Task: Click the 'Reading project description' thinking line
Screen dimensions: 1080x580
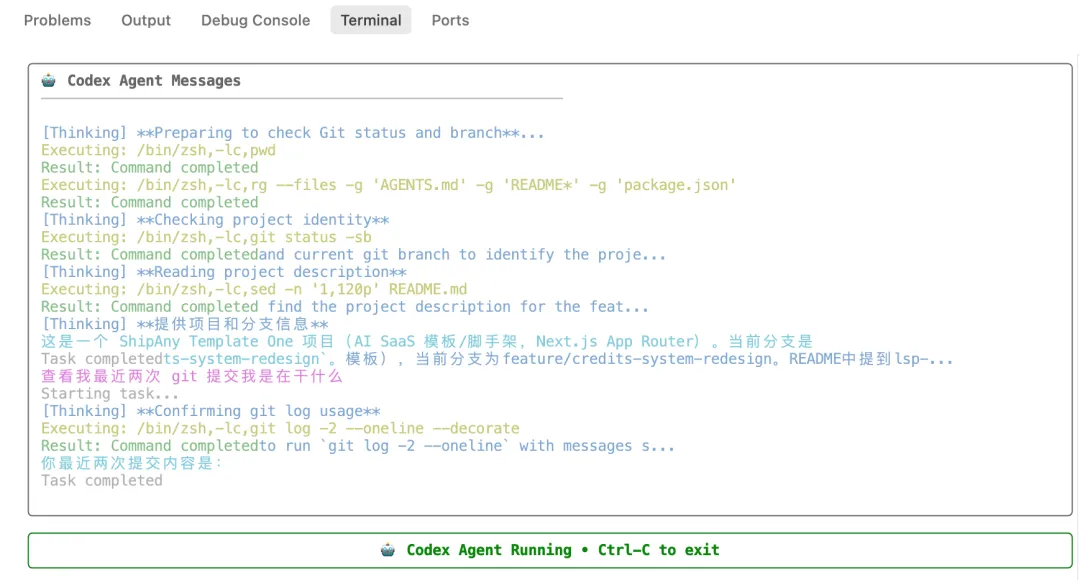Action: [x=223, y=272]
